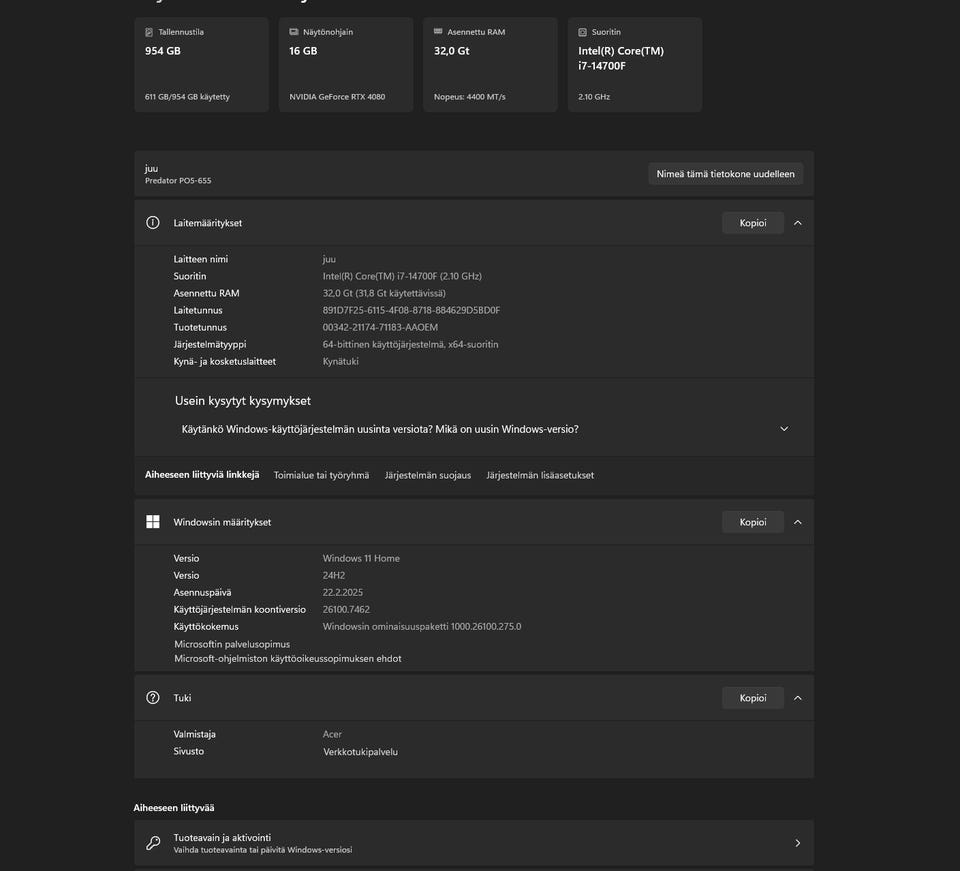Click the display adapter icon on Näytönohjain card
960x871 pixels.
[294, 32]
